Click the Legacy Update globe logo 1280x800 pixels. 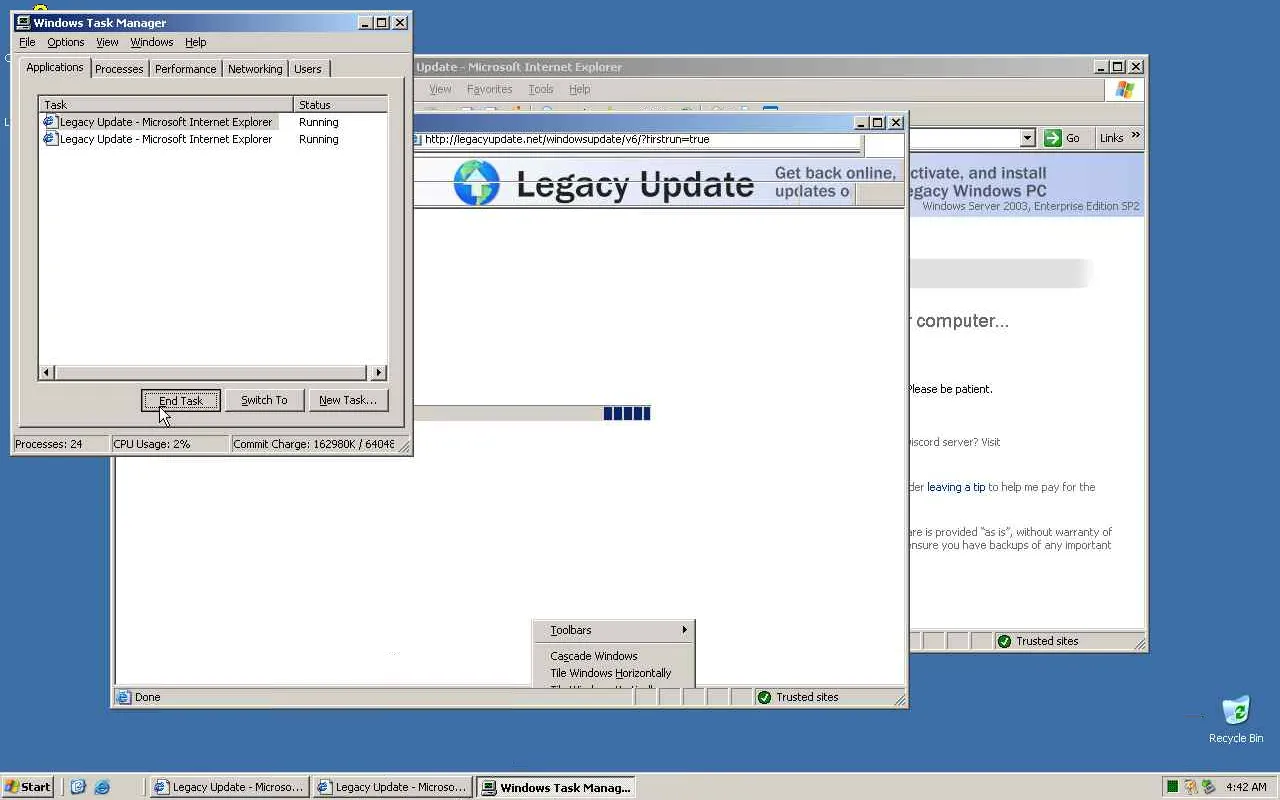(476, 183)
